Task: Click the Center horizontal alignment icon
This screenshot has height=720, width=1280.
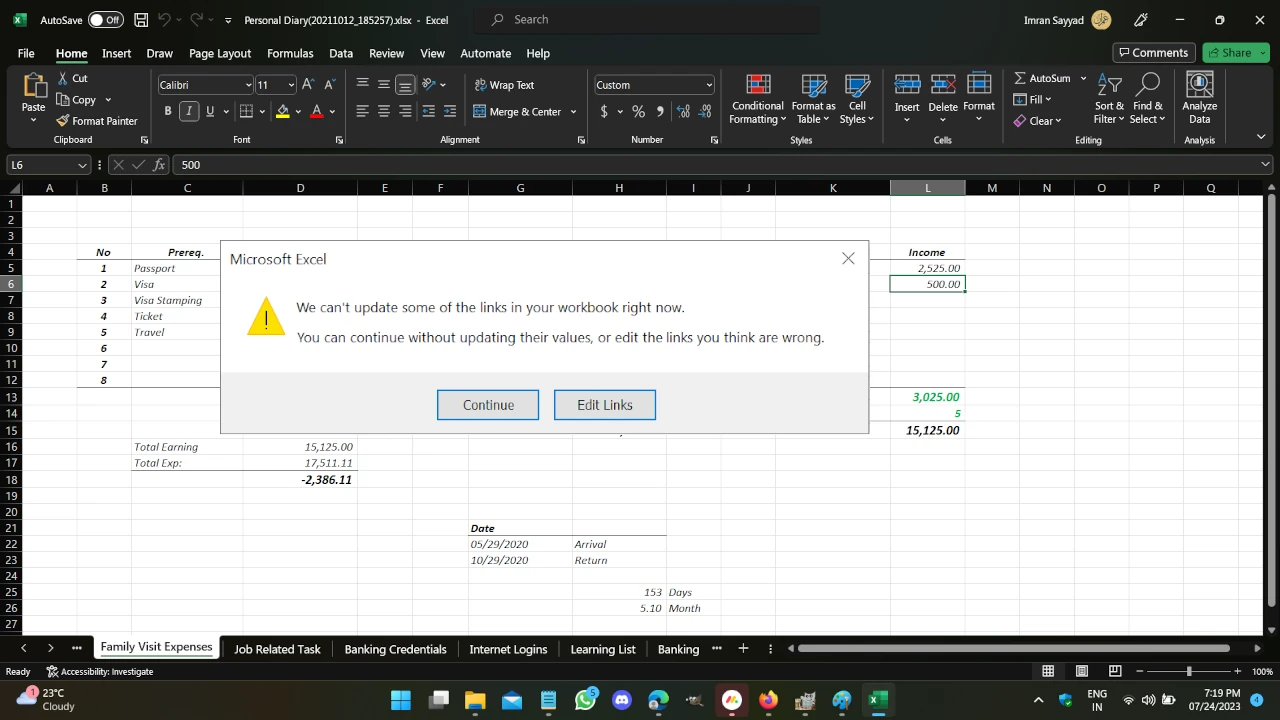Action: (x=384, y=112)
